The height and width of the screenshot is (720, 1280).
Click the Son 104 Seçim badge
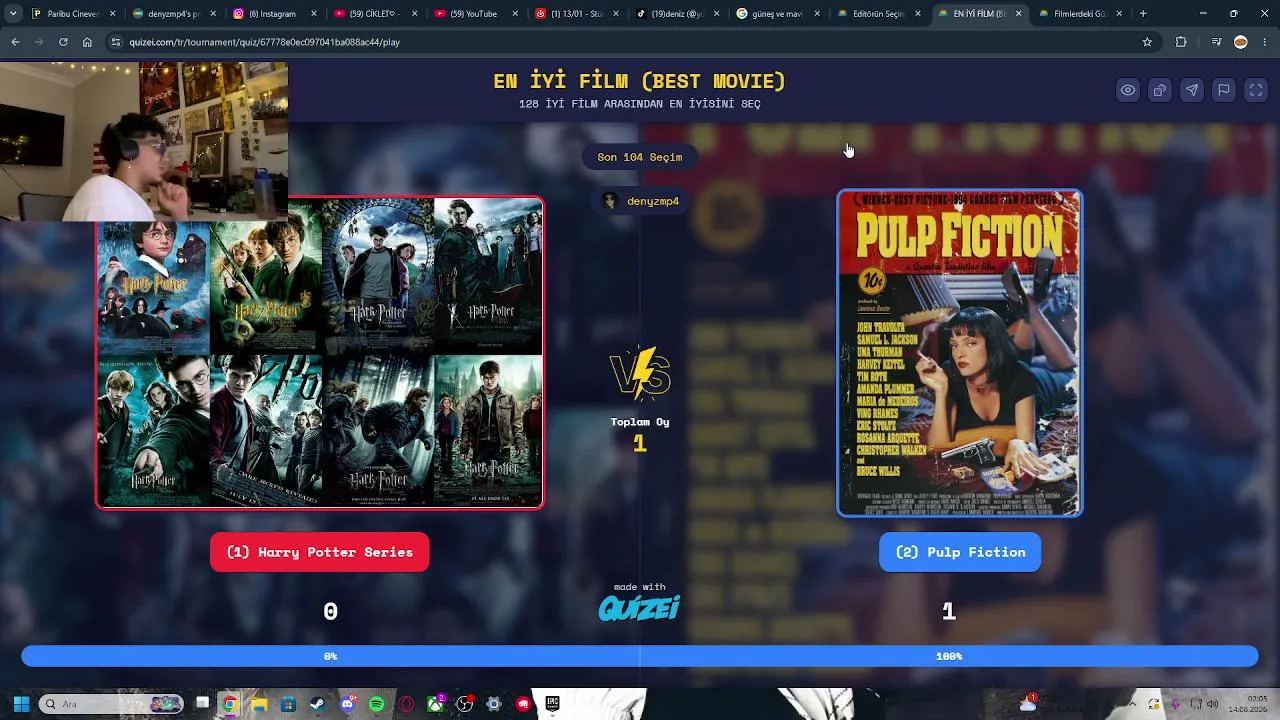[x=640, y=157]
